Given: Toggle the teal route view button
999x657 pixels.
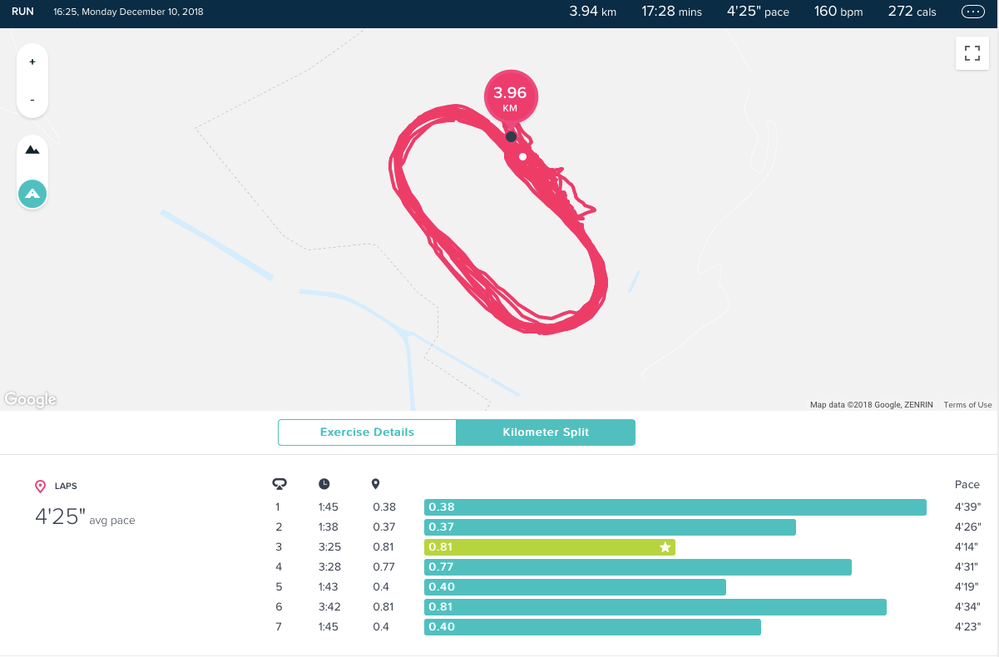Looking at the screenshot, I should [x=32, y=193].
